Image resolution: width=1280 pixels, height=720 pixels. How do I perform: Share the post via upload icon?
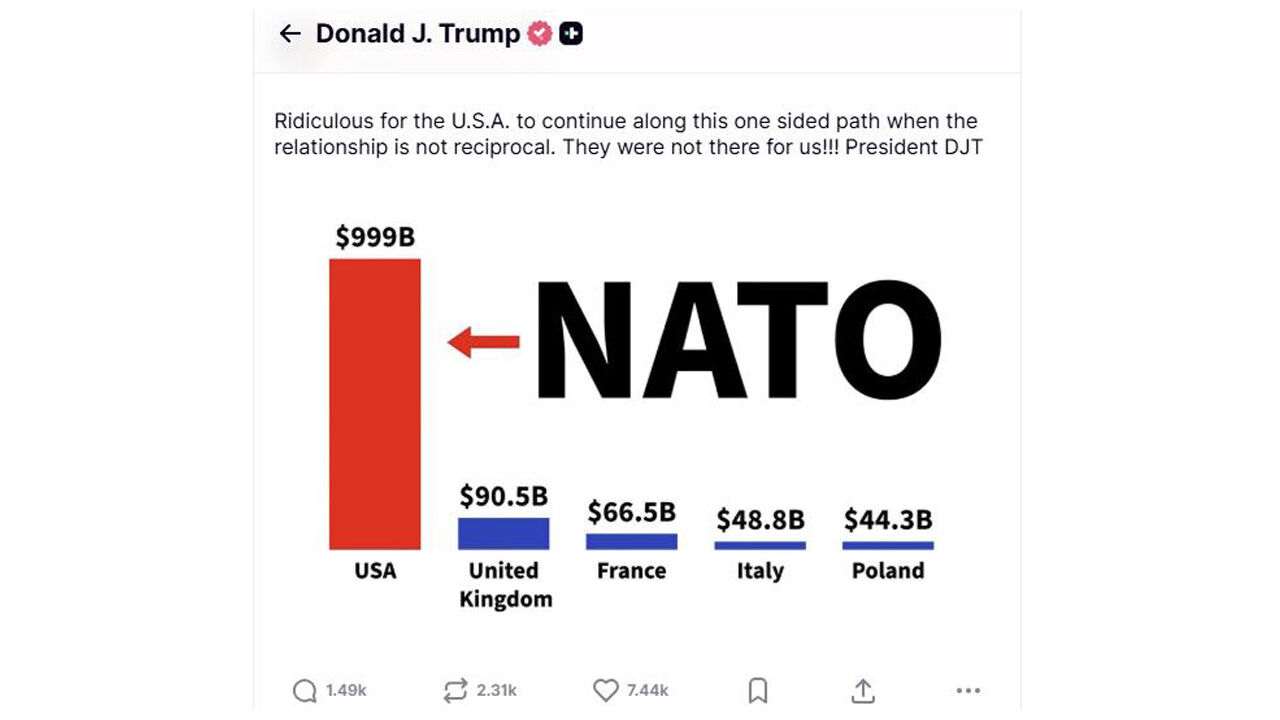click(x=863, y=690)
